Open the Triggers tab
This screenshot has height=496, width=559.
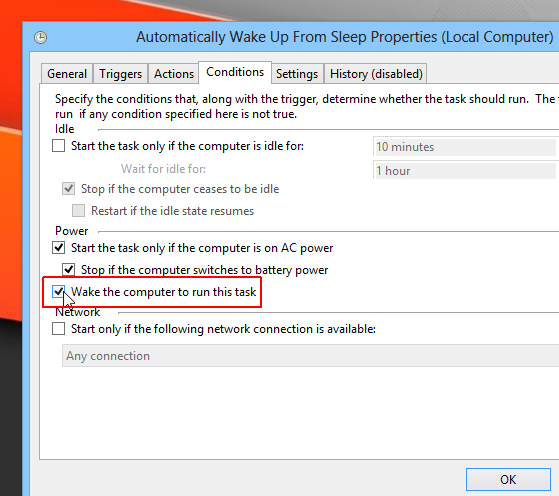pyautogui.click(x=120, y=74)
